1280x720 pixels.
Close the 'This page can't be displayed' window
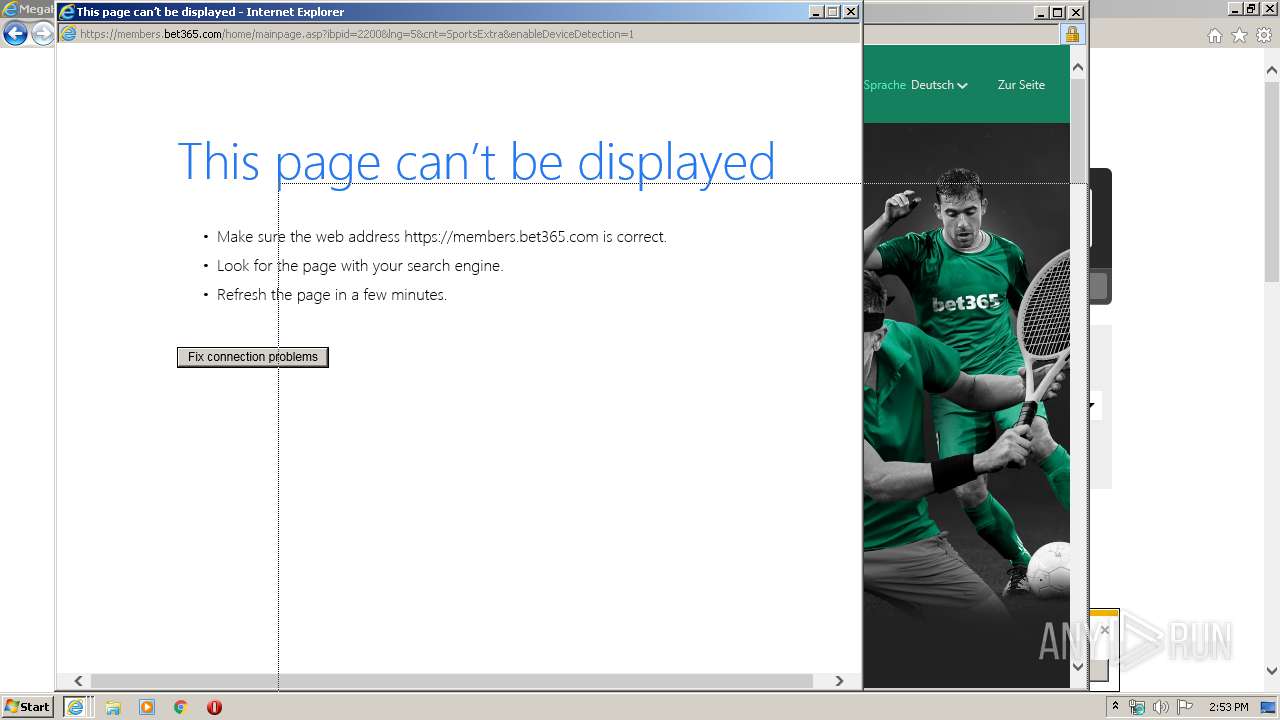pyautogui.click(x=851, y=12)
